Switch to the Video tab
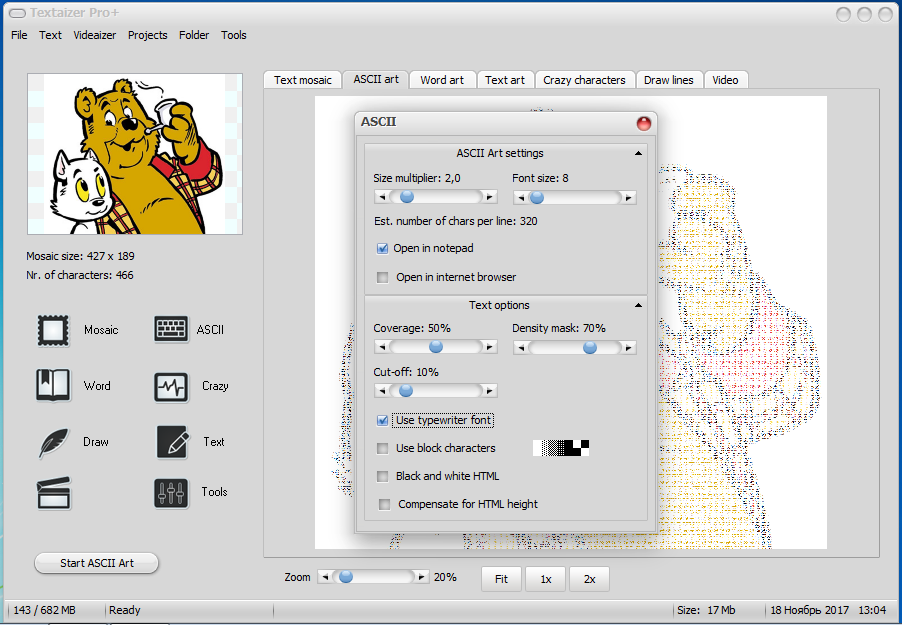The image size is (902, 625). click(x=725, y=80)
